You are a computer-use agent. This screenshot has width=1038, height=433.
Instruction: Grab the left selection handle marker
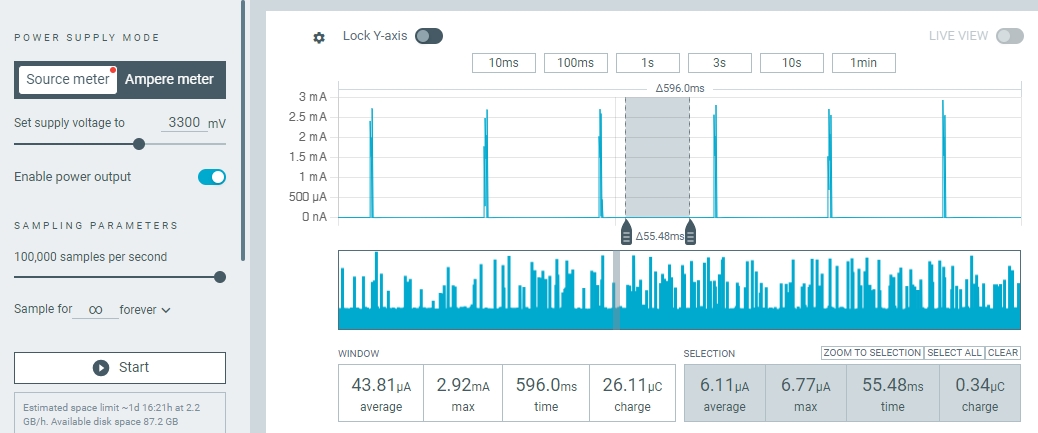(x=626, y=232)
